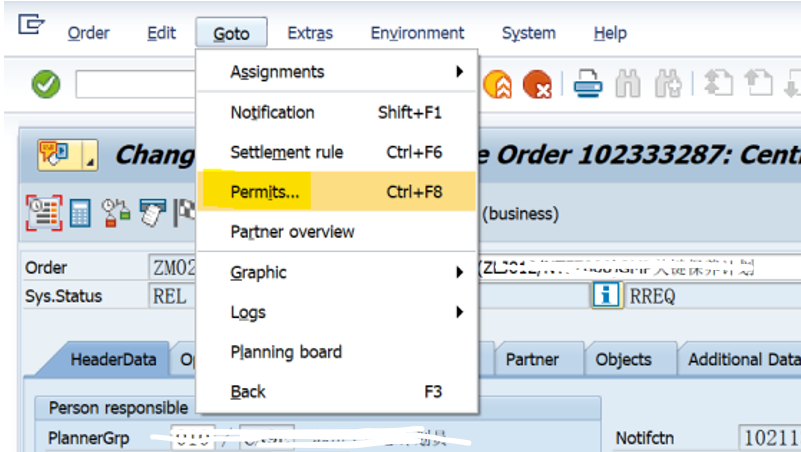Click the release/lock status icon
Image resolution: width=801 pixels, height=452 pixels.
115,213
